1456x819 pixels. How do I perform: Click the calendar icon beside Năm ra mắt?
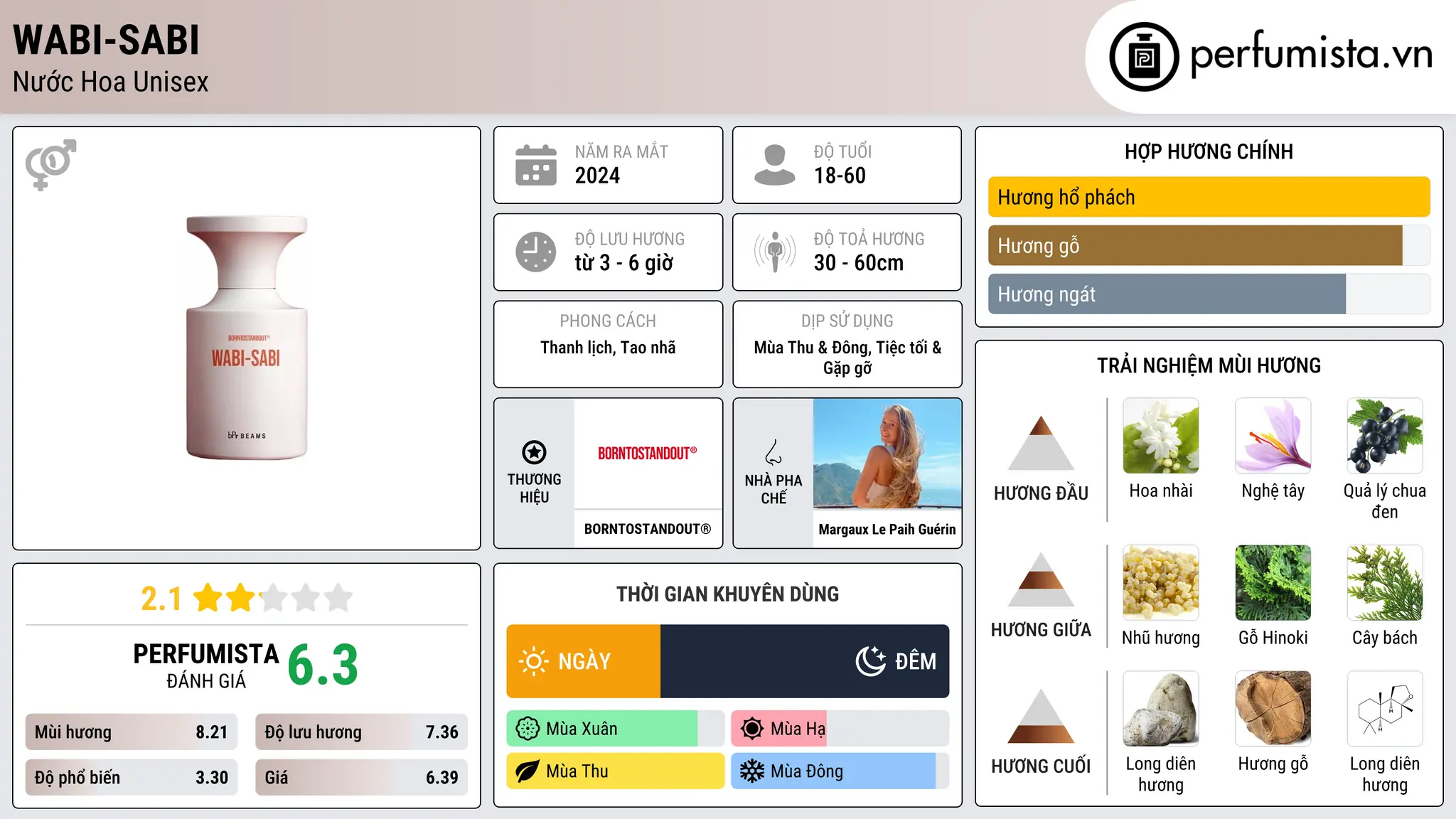click(x=536, y=165)
